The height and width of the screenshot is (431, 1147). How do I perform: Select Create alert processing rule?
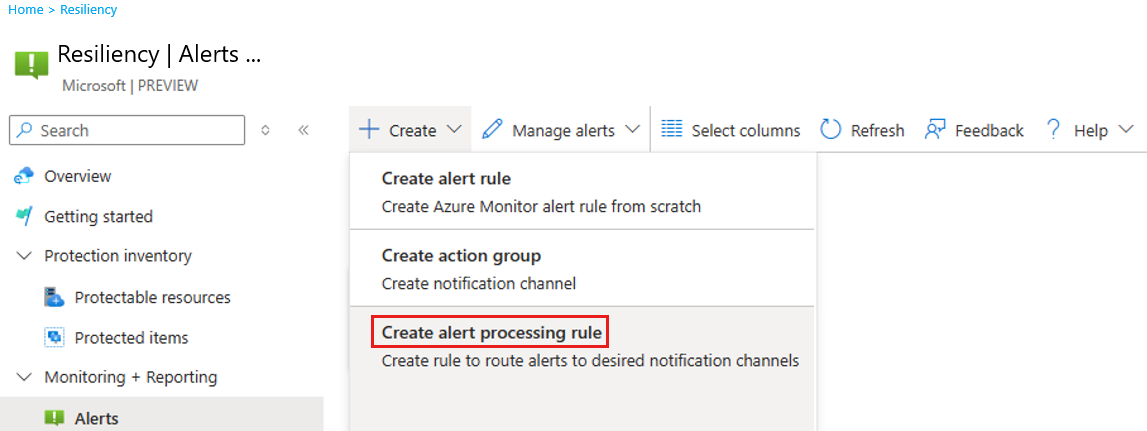coord(490,331)
